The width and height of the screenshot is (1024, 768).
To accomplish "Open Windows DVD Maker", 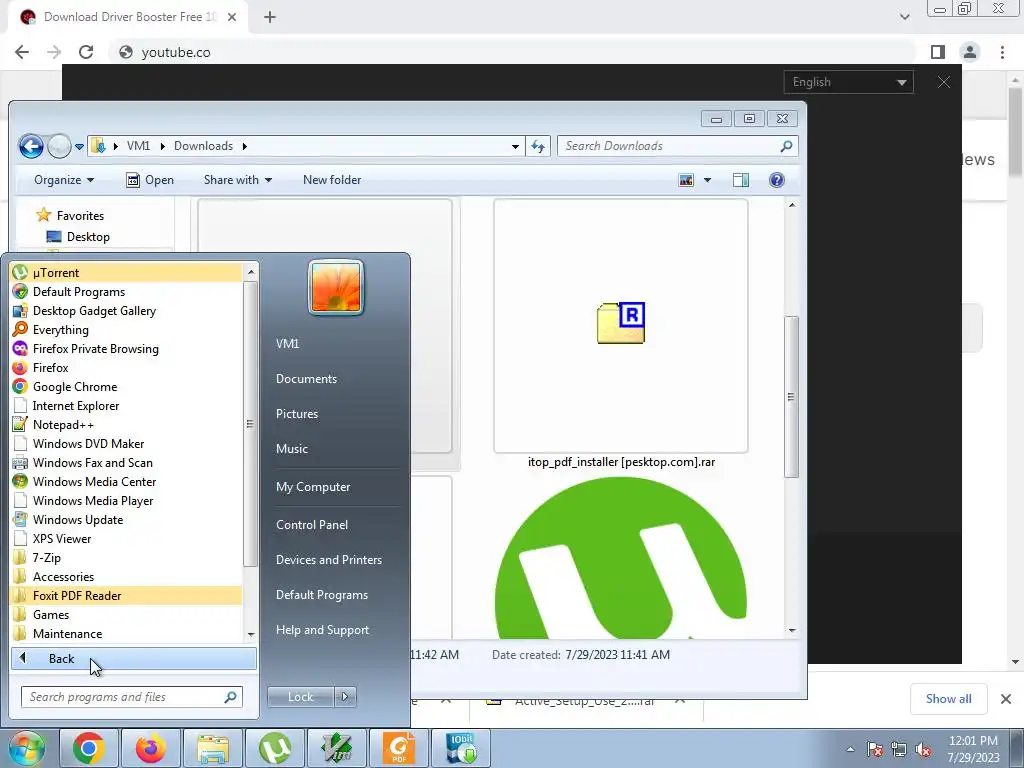I will 126,443.
